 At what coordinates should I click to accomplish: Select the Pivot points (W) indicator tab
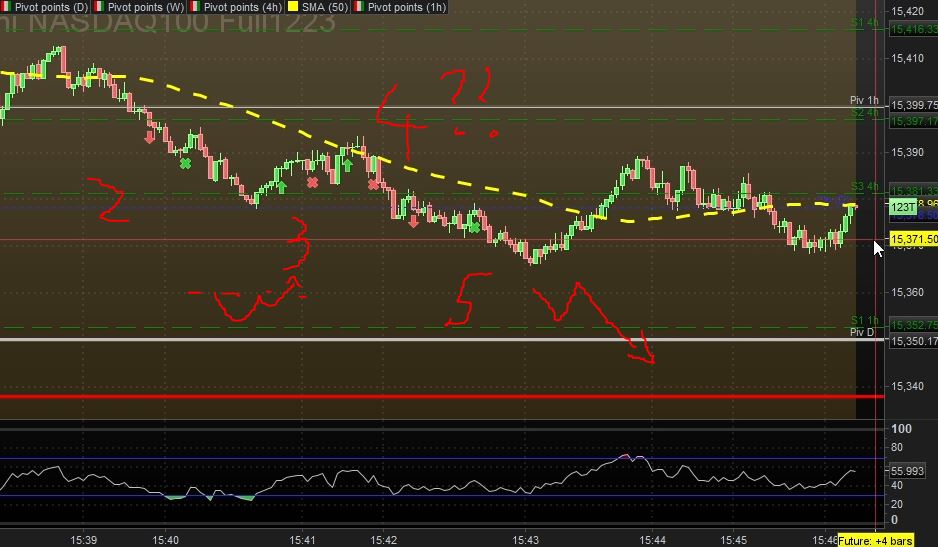(139, 7)
